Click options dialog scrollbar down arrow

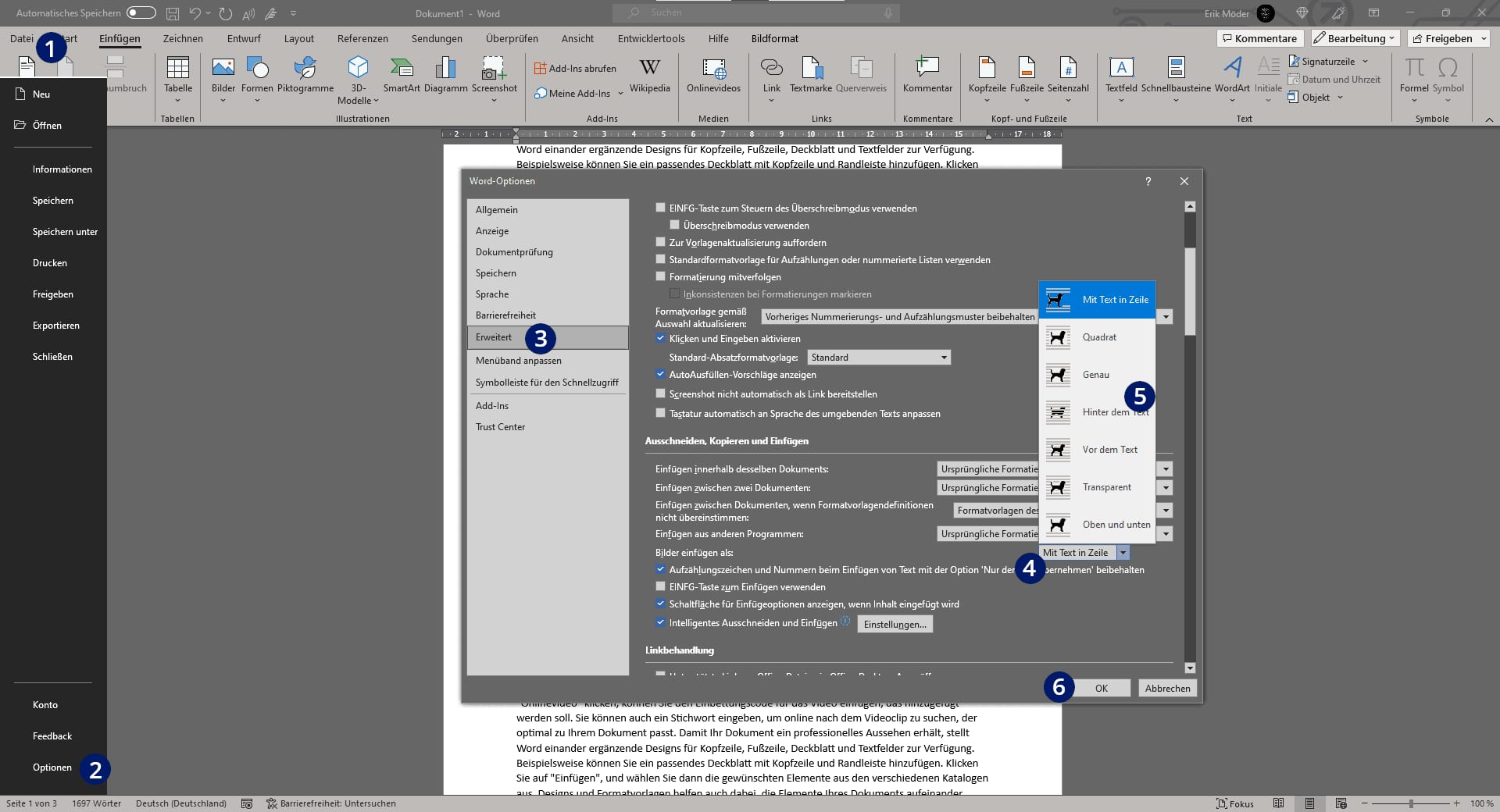pyautogui.click(x=1190, y=668)
